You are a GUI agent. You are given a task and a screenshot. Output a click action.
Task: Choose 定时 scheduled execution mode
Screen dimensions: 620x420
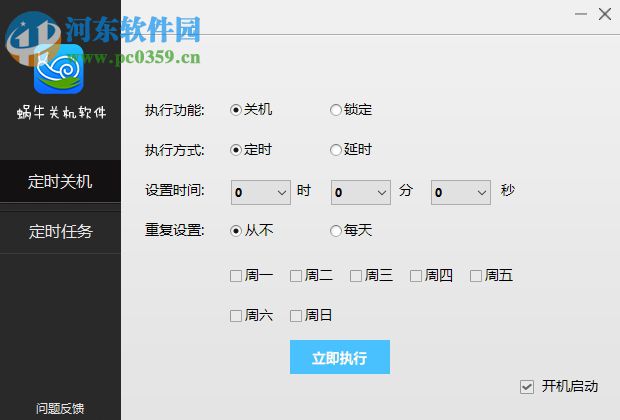(x=236, y=150)
